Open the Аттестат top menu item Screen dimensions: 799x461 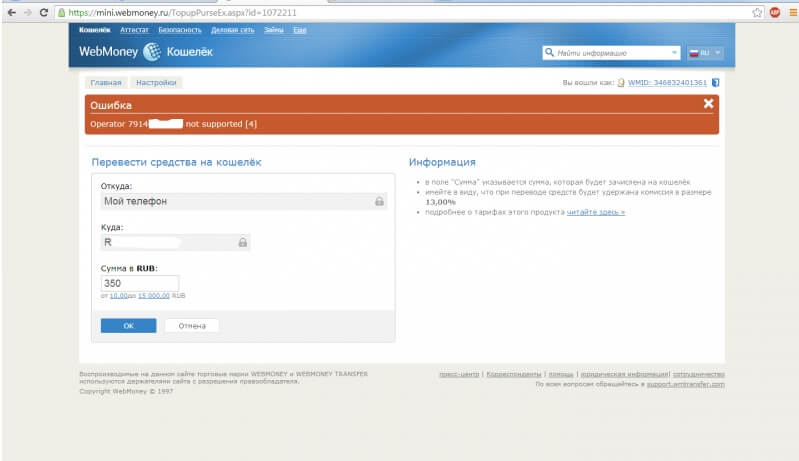click(x=134, y=30)
